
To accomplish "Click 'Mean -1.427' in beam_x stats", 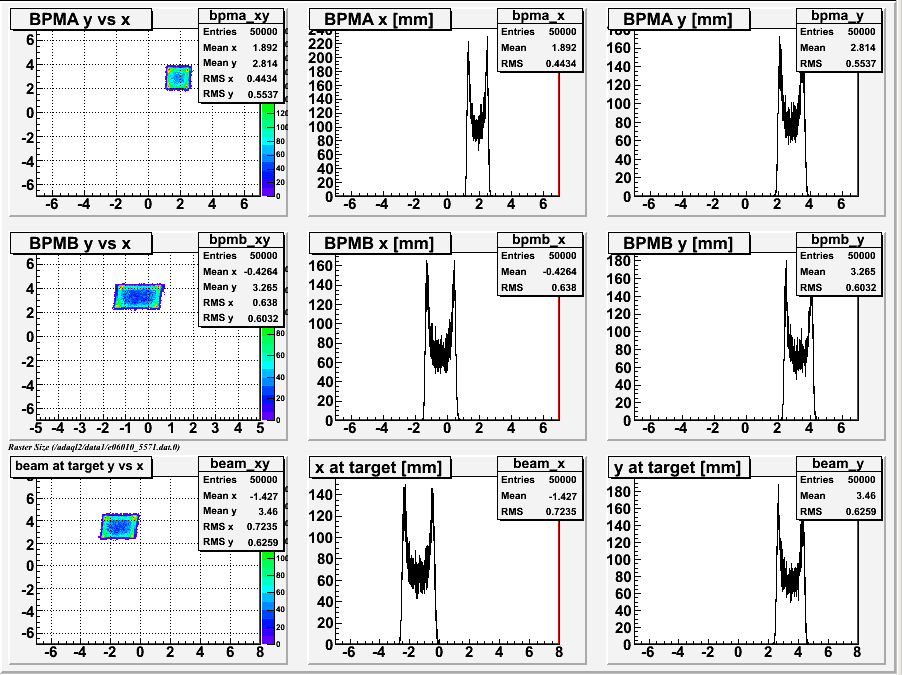I will coord(540,496).
